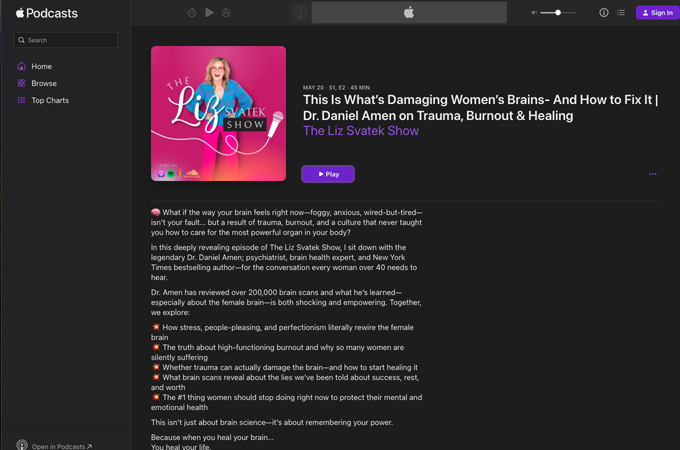This screenshot has height=450, width=680.
Task: Click the 'MAY 20 · S1, E2 · 45 MIN' line
Action: 337,88
